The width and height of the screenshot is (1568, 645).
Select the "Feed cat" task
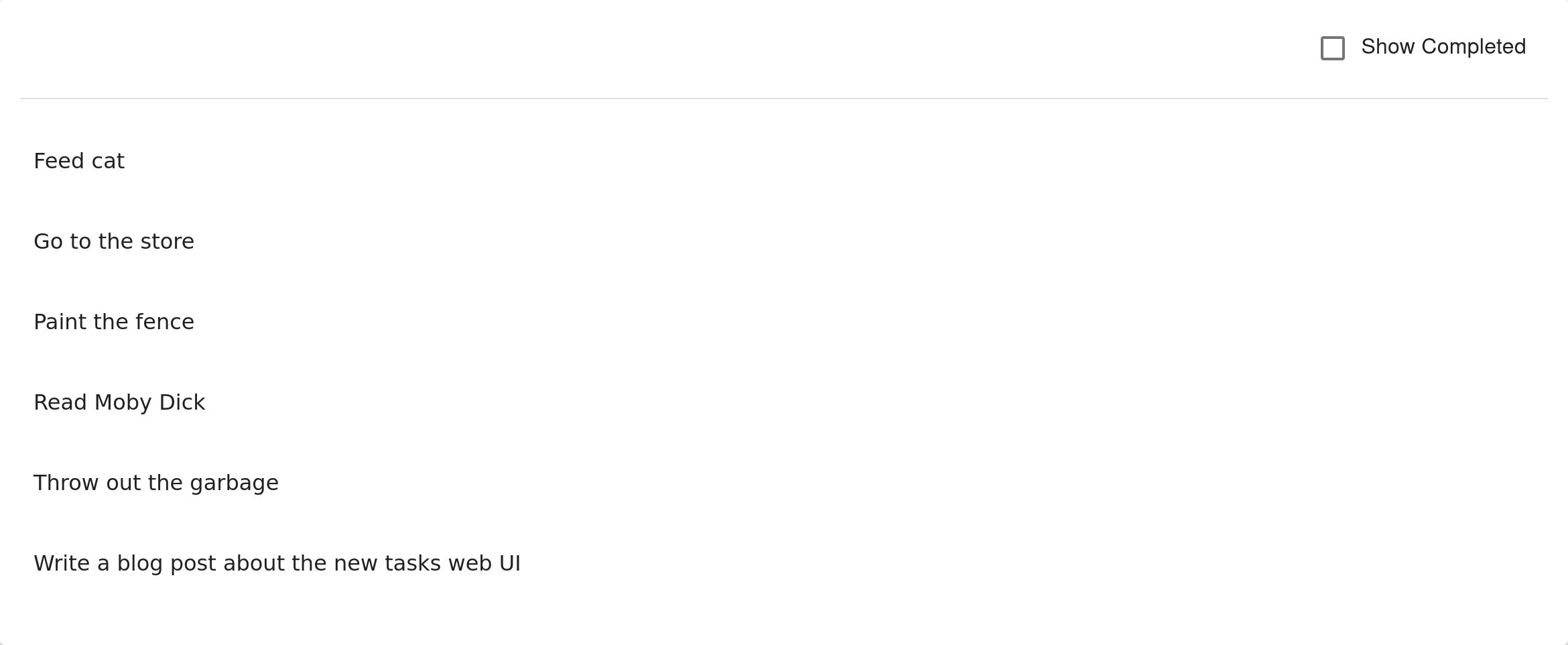[x=79, y=161]
